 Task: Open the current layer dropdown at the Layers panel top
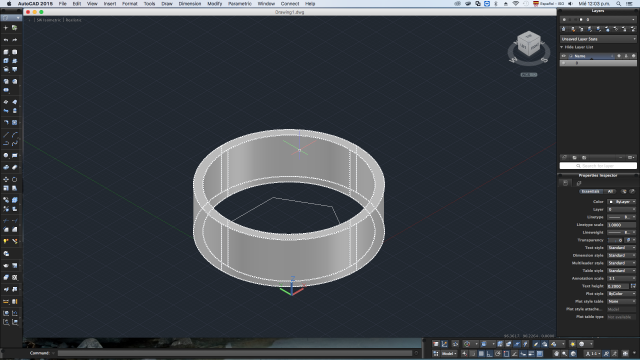coord(598,19)
